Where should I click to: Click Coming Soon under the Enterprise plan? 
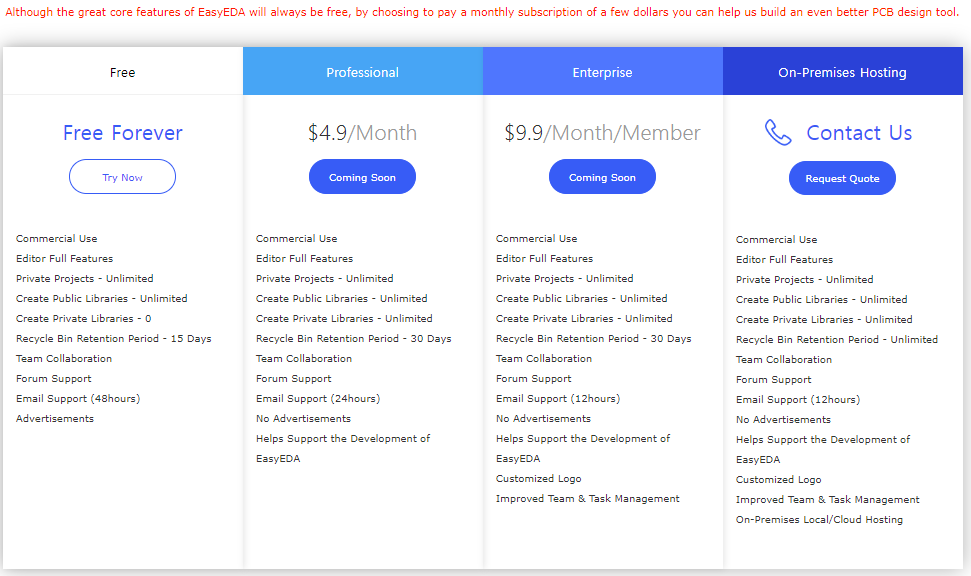coord(602,177)
